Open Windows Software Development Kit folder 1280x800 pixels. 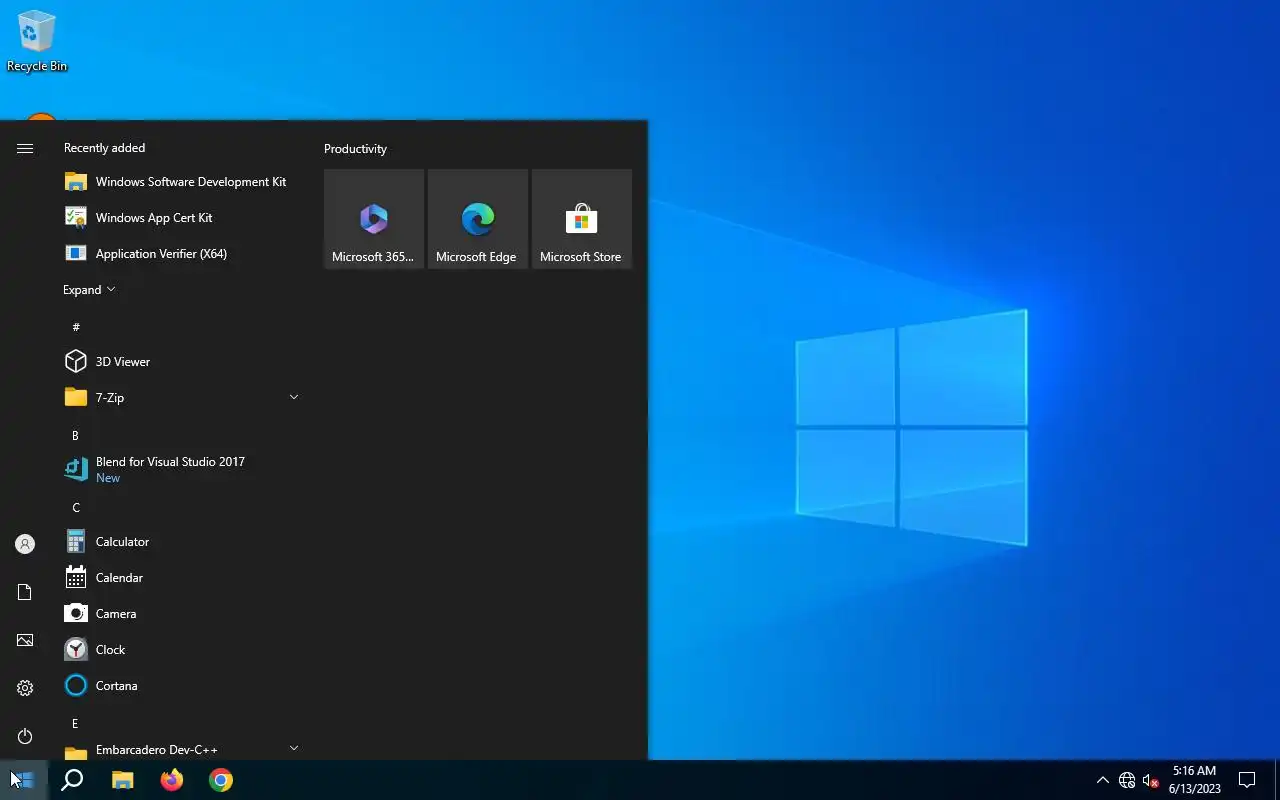tap(182, 182)
